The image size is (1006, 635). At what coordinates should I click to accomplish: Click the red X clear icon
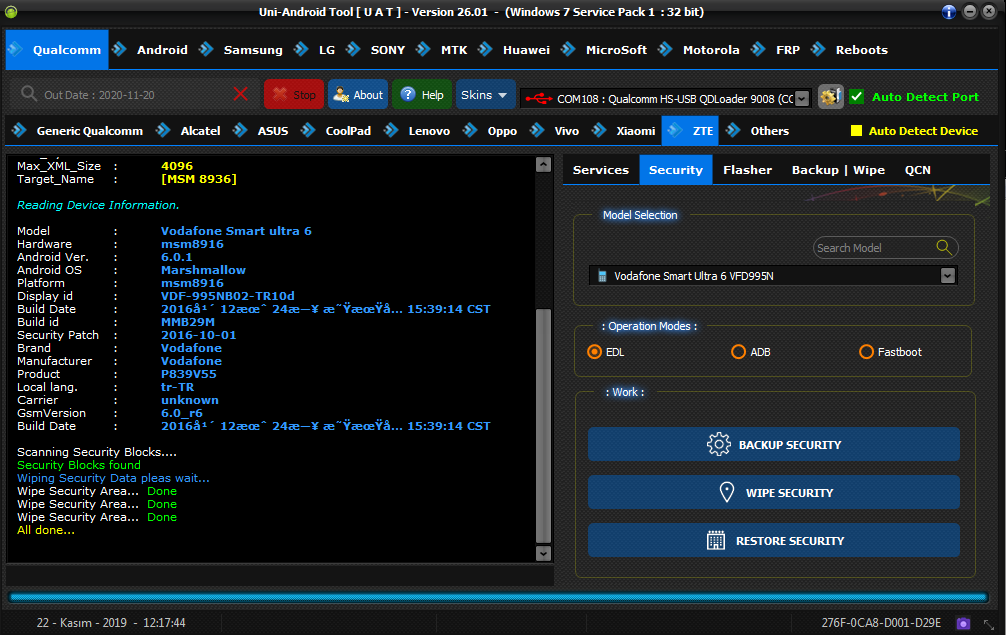(x=240, y=94)
